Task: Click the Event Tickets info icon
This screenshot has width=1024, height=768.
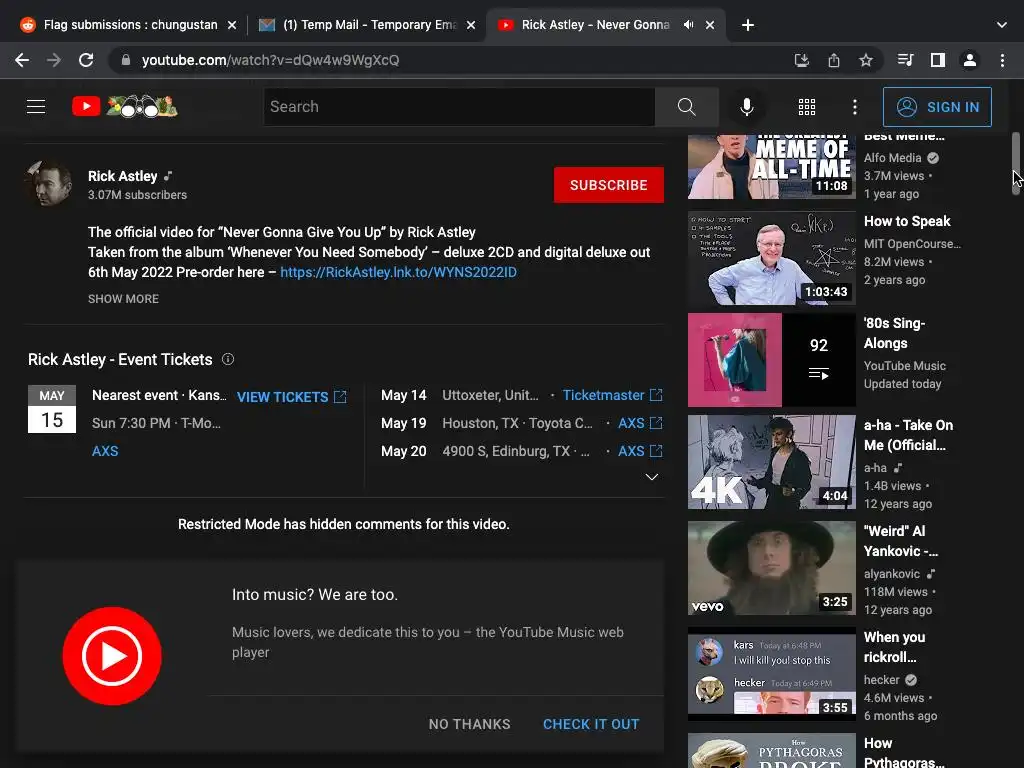Action: [228, 359]
